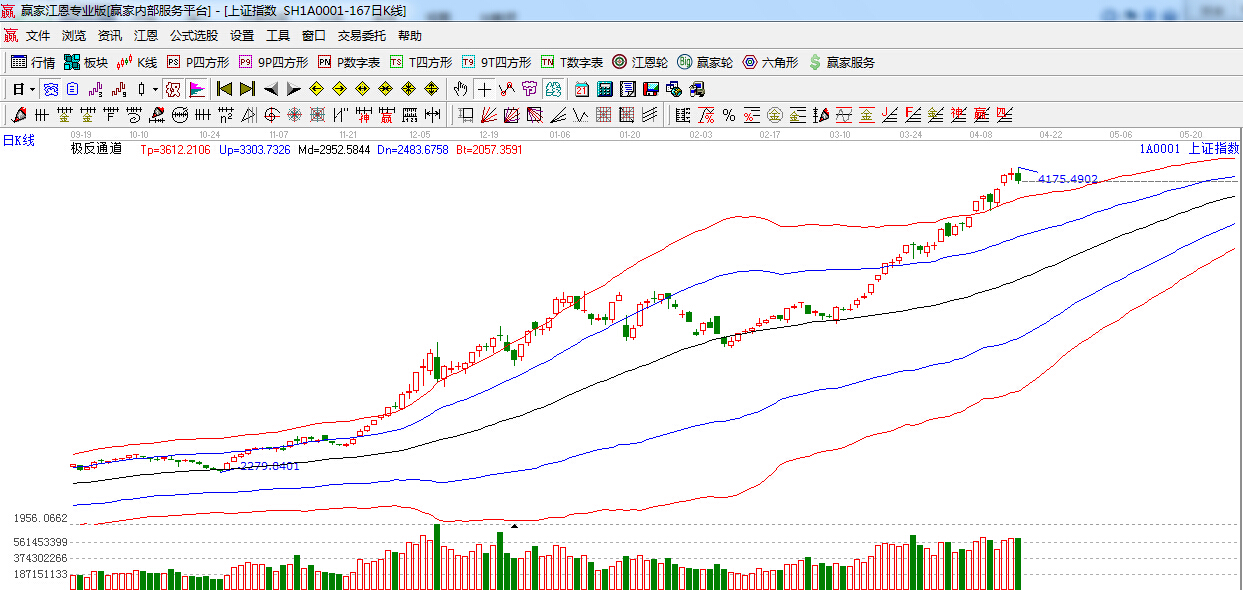Viewport: 1243px width, 590px height.
Task: Open the 交易委托 menu
Action: (361, 35)
